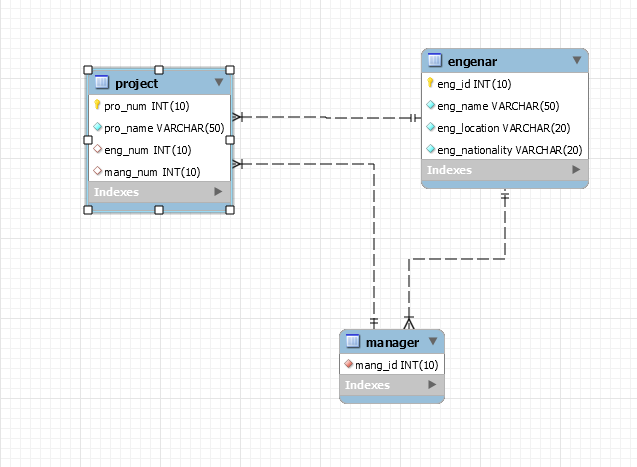637x467 pixels.
Task: Click the manager table icon
Action: [352, 342]
